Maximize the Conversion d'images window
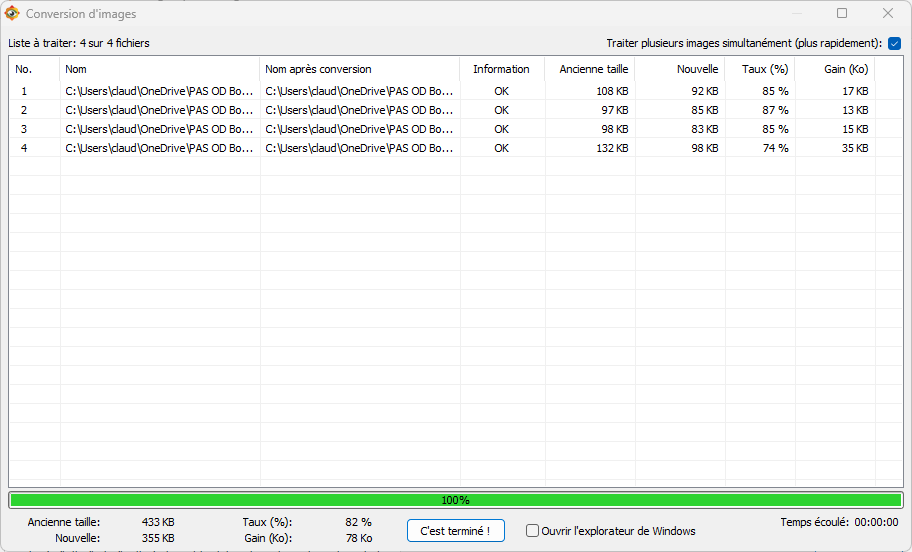The width and height of the screenshot is (912, 552). pyautogui.click(x=842, y=14)
